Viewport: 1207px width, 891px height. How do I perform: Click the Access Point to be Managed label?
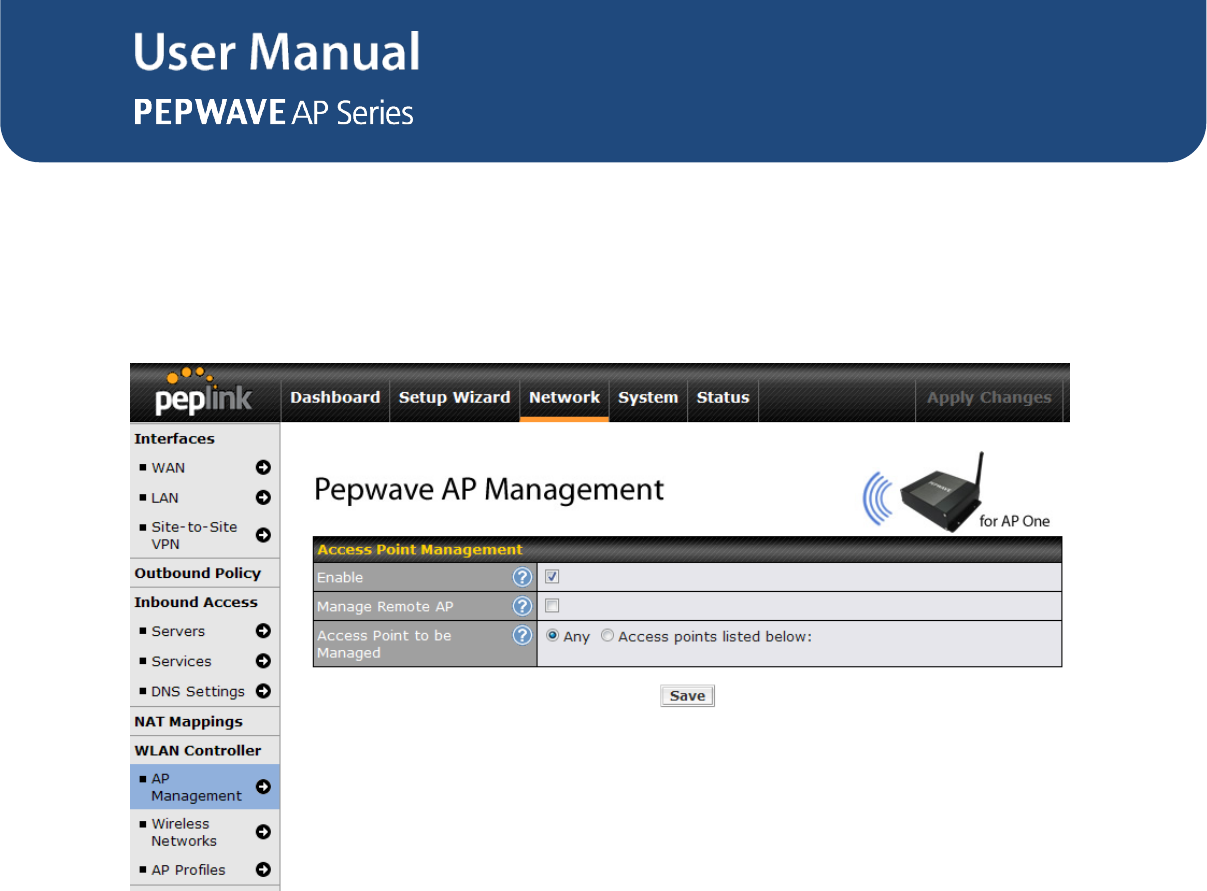384,644
